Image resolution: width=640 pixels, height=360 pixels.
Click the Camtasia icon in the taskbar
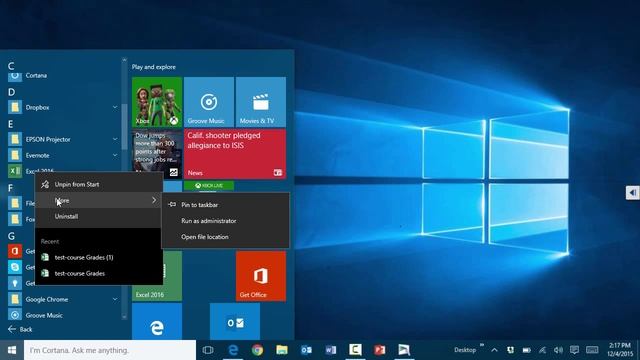tap(355, 350)
